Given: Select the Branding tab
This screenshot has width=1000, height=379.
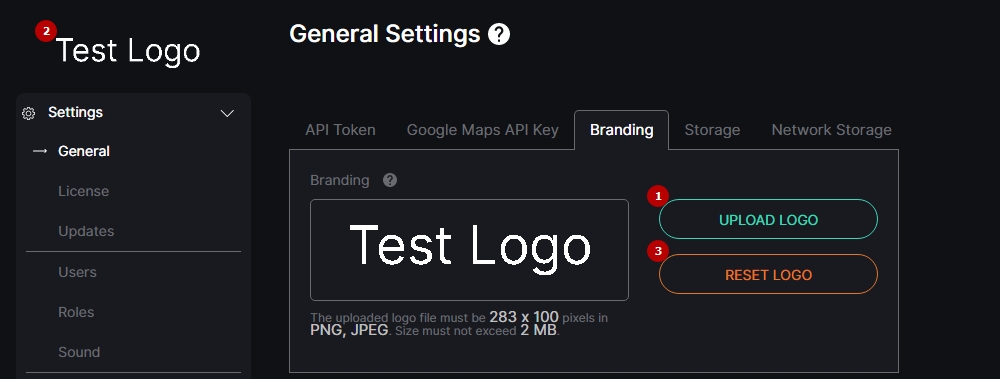Looking at the screenshot, I should tap(621, 130).
